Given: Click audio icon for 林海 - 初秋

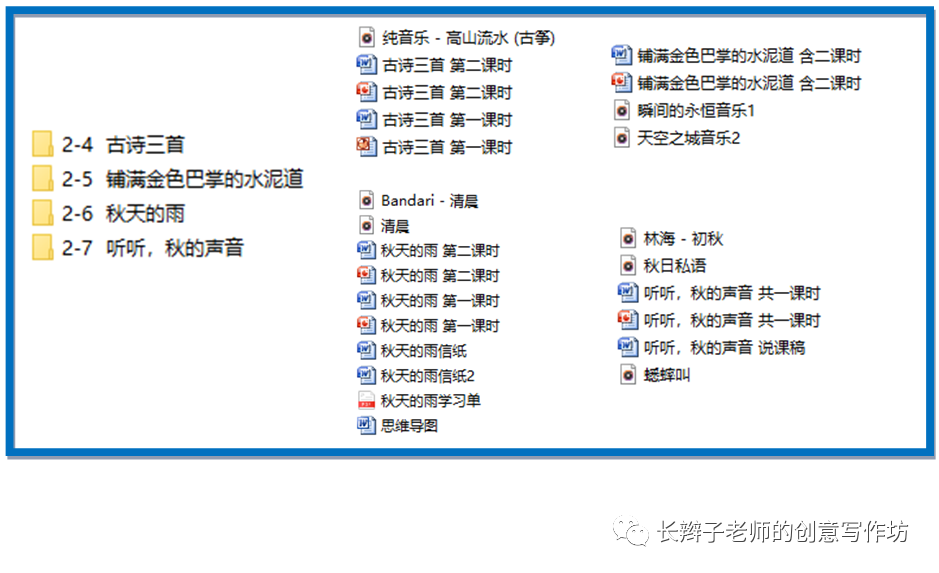Looking at the screenshot, I should point(628,238).
